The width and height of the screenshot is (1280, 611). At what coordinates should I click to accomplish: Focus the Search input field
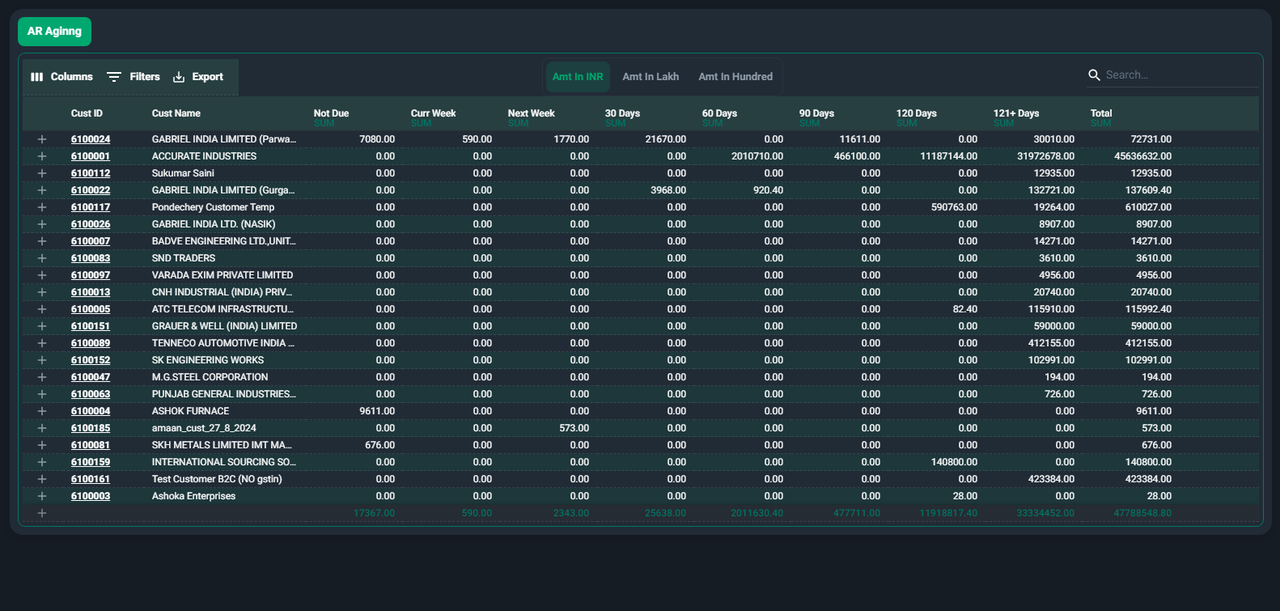[x=1180, y=75]
